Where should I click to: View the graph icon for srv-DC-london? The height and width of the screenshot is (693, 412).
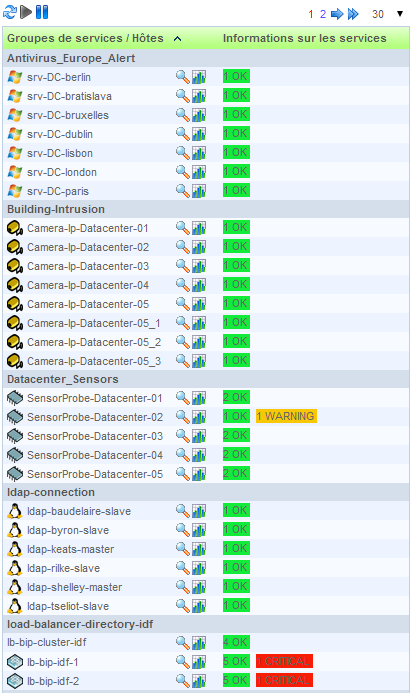click(199, 172)
